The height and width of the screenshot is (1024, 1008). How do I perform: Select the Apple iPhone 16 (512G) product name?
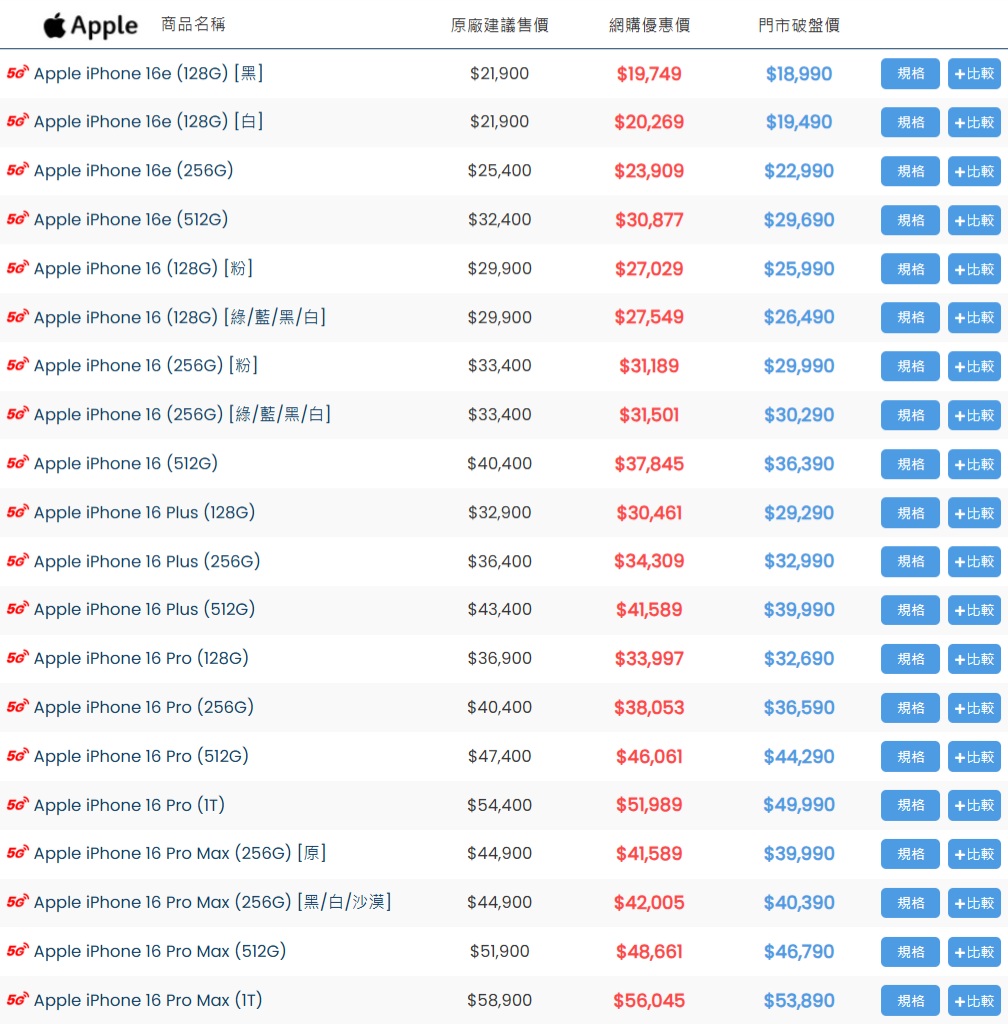coord(126,464)
